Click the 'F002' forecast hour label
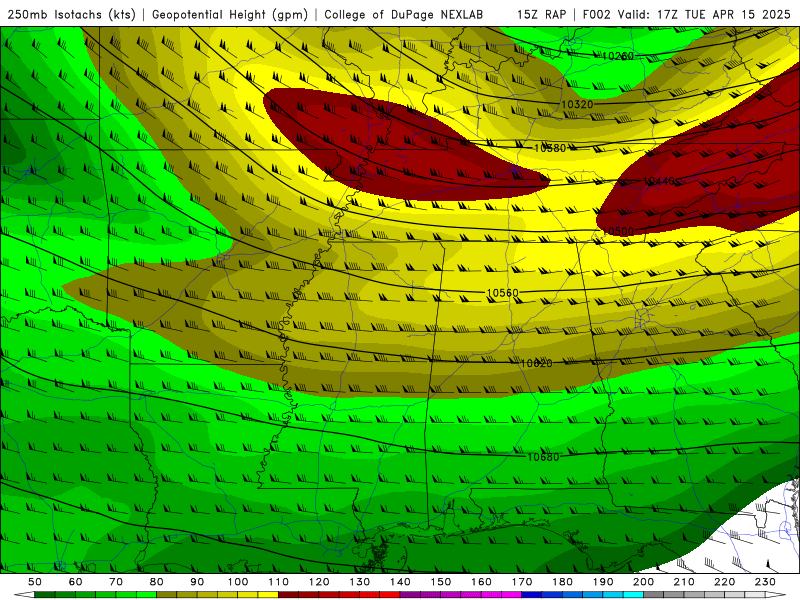 (x=597, y=15)
